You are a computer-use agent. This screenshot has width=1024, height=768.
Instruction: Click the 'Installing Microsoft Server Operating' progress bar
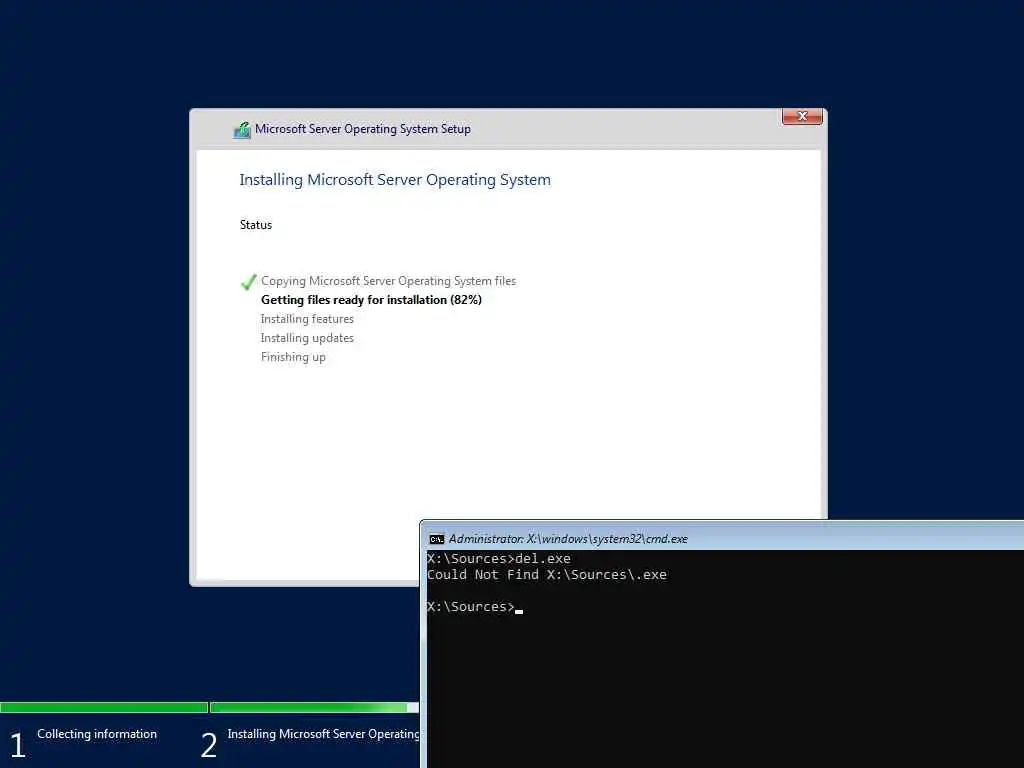click(314, 707)
